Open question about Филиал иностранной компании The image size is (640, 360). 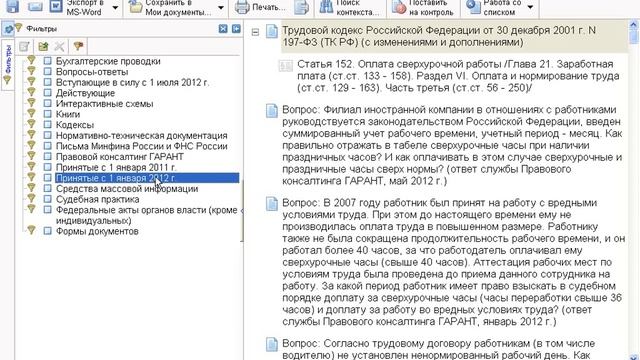point(453,145)
